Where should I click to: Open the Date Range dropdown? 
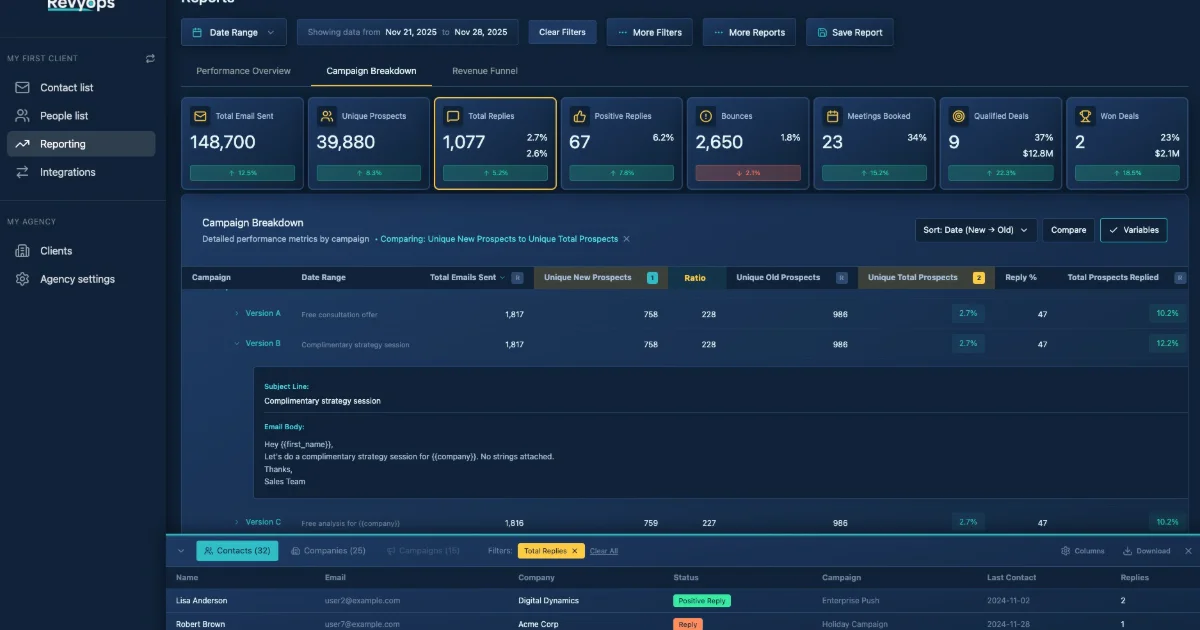tap(234, 32)
